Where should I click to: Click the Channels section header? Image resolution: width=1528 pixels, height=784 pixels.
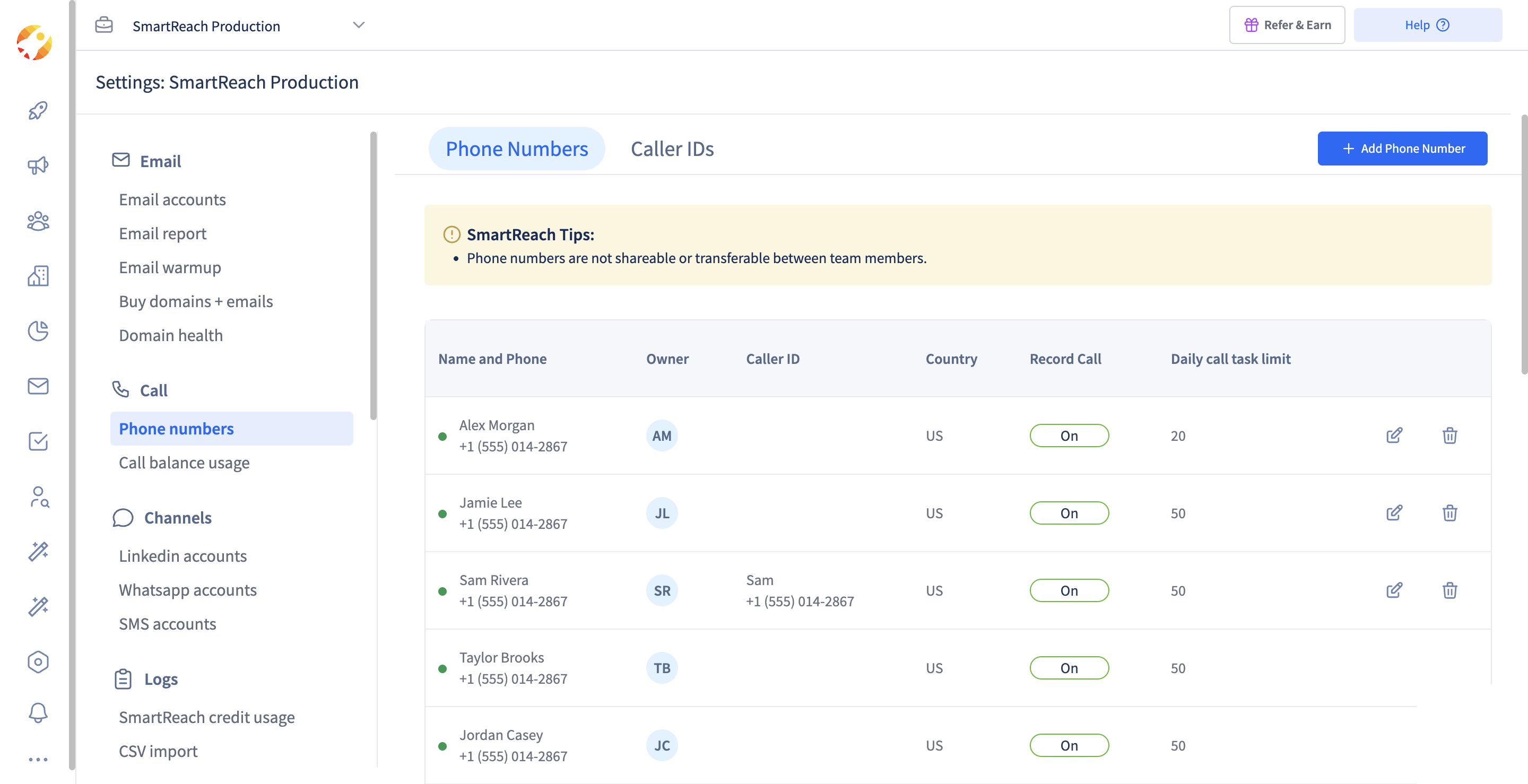(x=162, y=518)
